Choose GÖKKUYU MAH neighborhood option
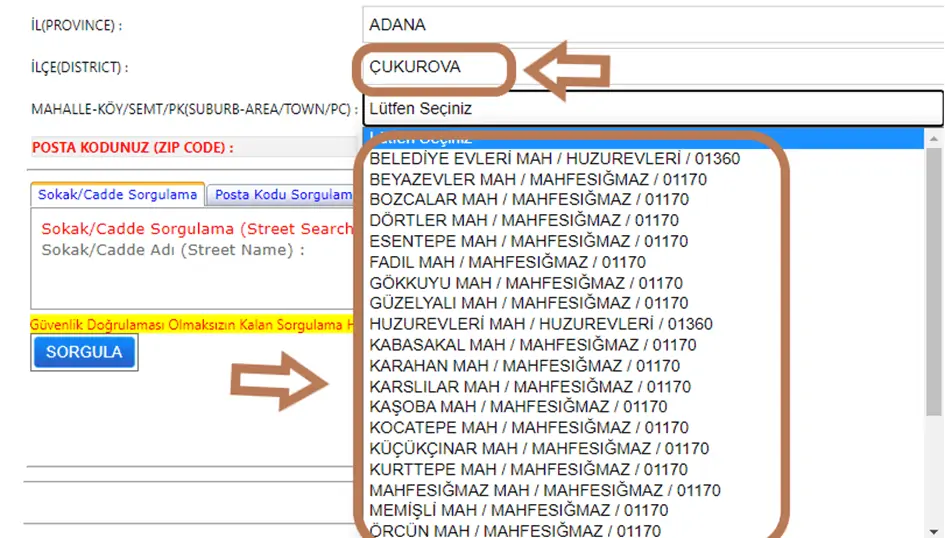 525,283
